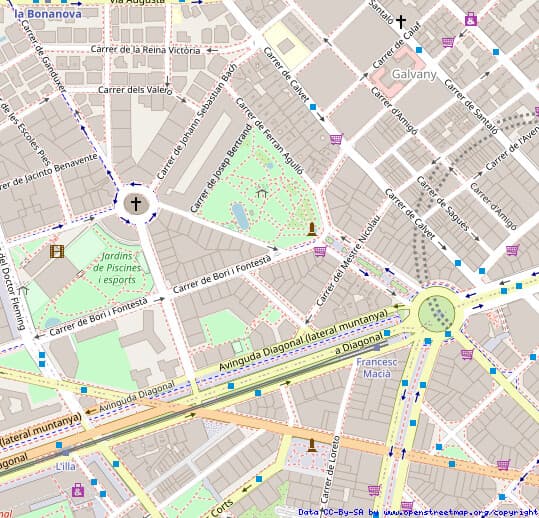
Task: Click the cross icon in the roundabout
Action: pyautogui.click(x=136, y=203)
